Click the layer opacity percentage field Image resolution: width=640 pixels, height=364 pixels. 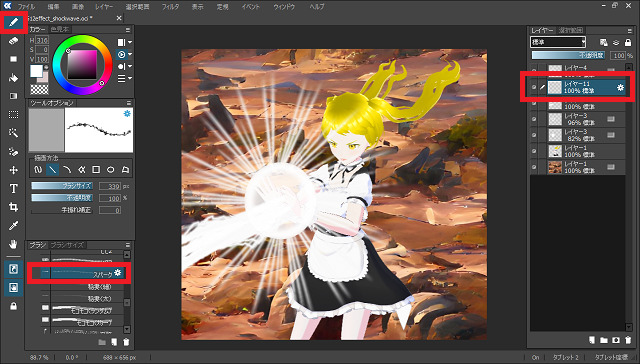[x=618, y=55]
